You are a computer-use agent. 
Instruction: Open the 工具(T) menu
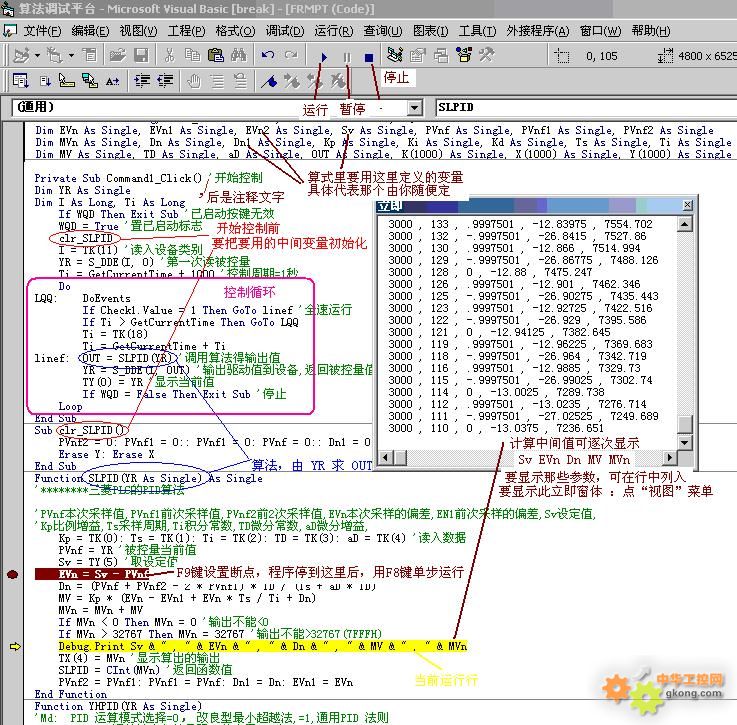477,31
